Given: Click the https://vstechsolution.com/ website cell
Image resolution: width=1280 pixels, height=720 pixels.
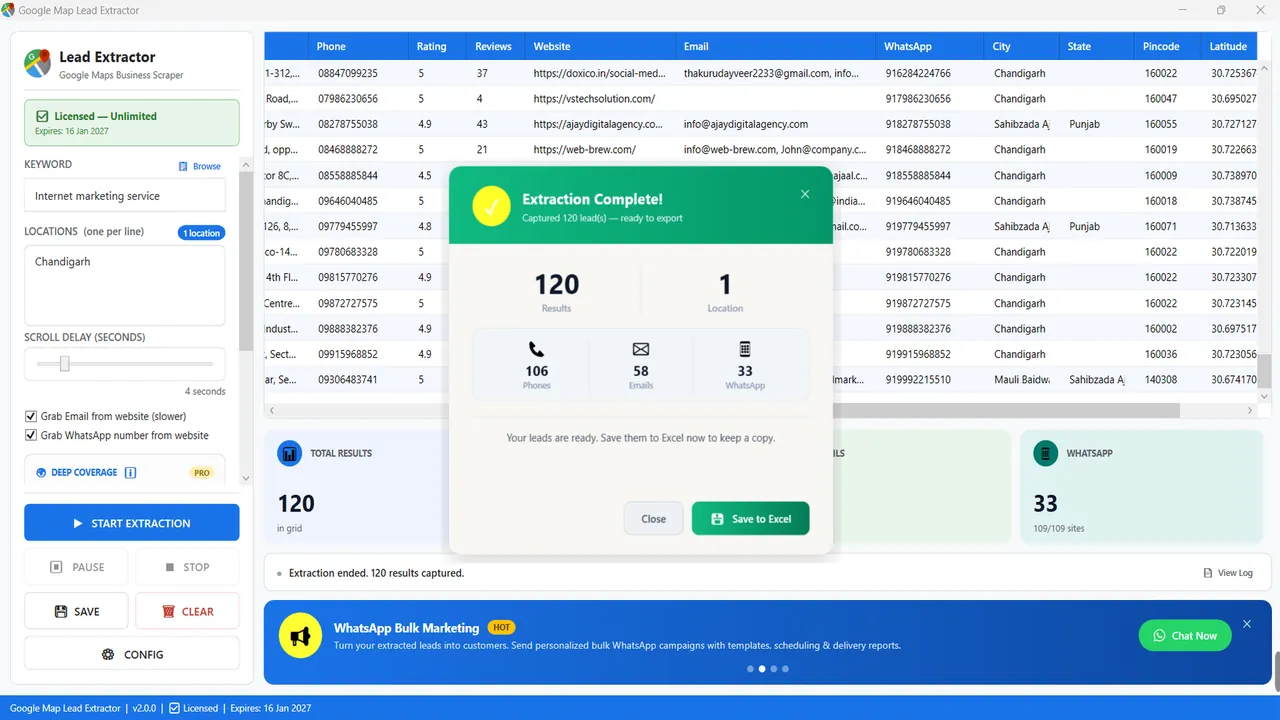Looking at the screenshot, I should (600, 99).
